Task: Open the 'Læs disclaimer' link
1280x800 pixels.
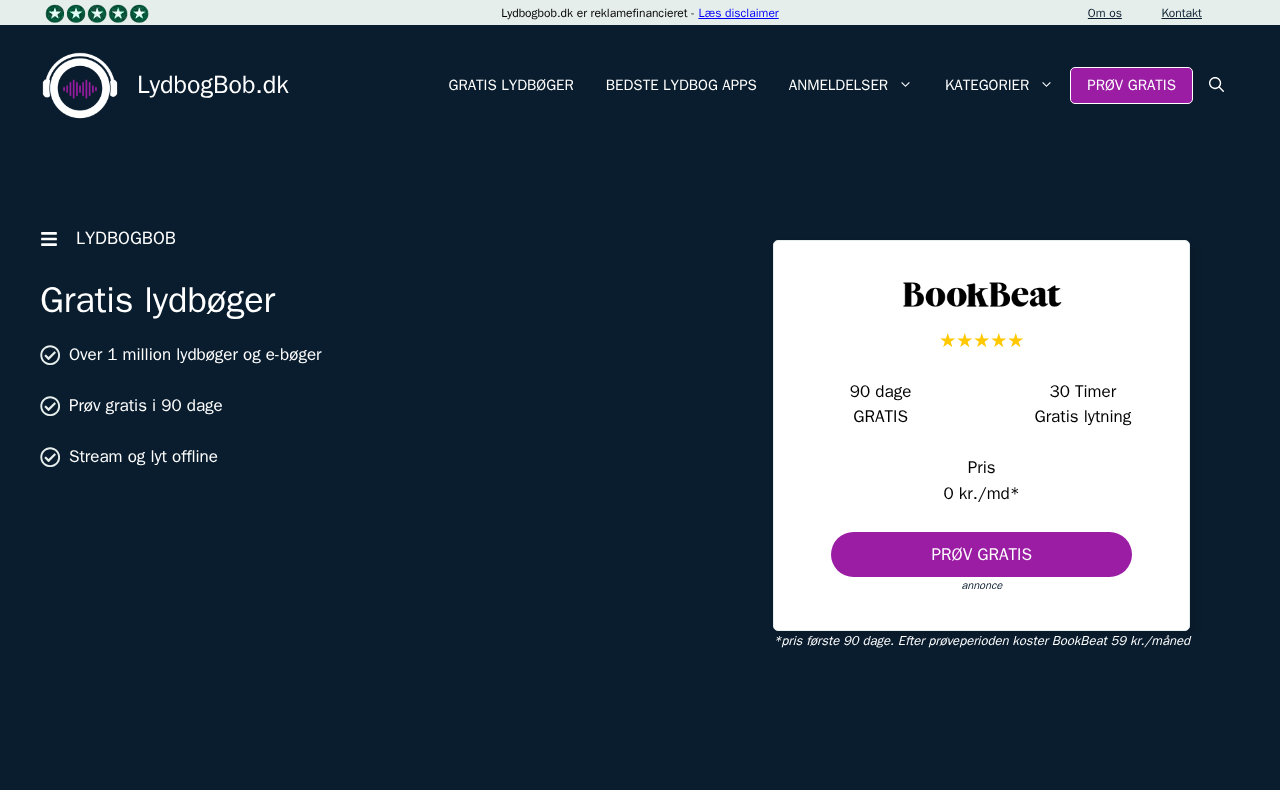Action: (x=738, y=13)
